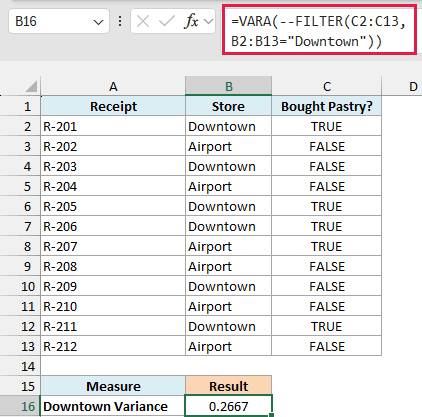Select row 7 header
The height and width of the screenshot is (417, 422).
point(20,226)
